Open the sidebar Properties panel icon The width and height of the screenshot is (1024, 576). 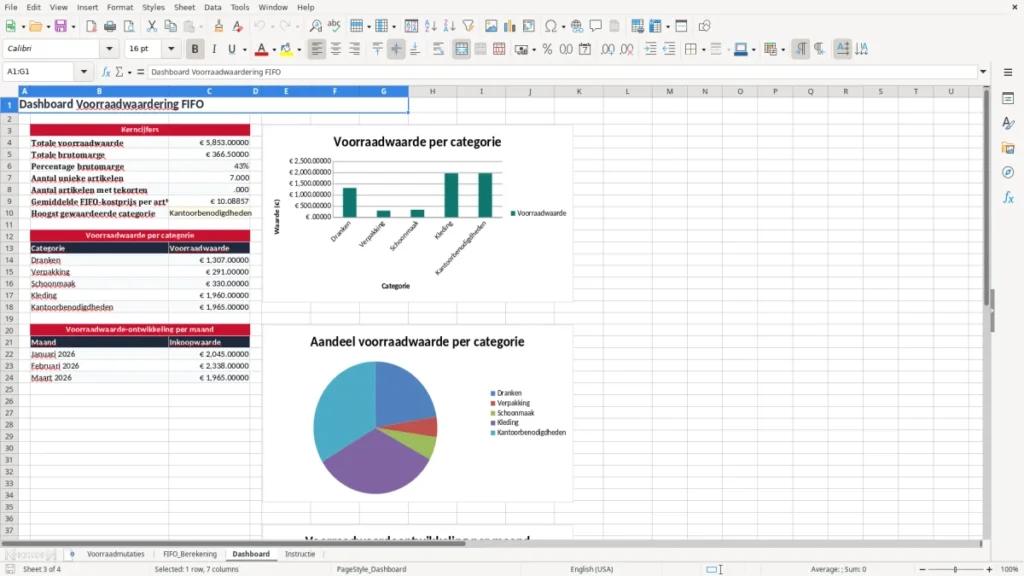[1008, 98]
